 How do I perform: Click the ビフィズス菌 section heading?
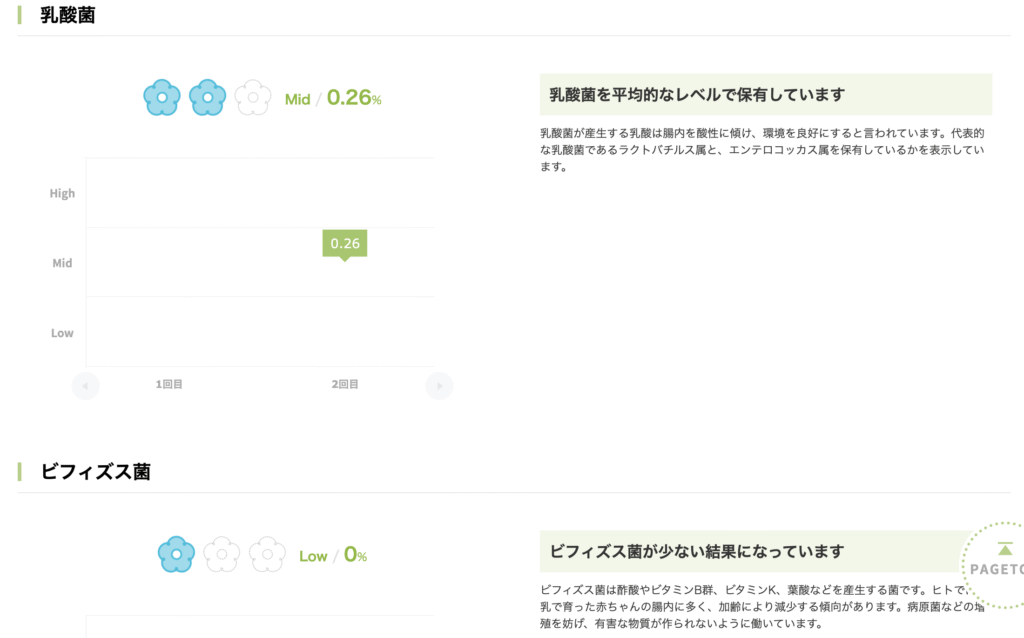[95, 471]
